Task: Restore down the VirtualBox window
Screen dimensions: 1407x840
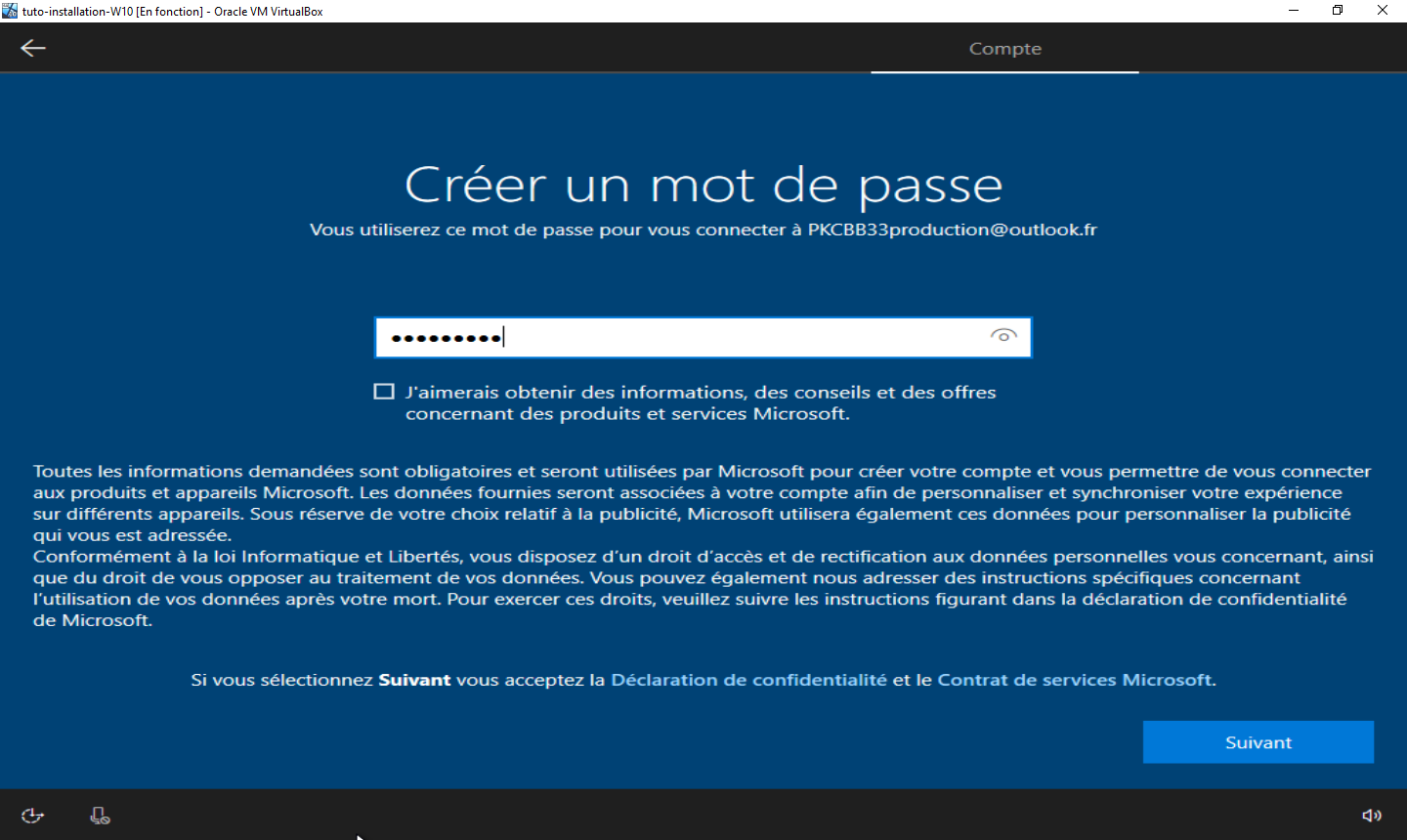Action: click(1338, 11)
